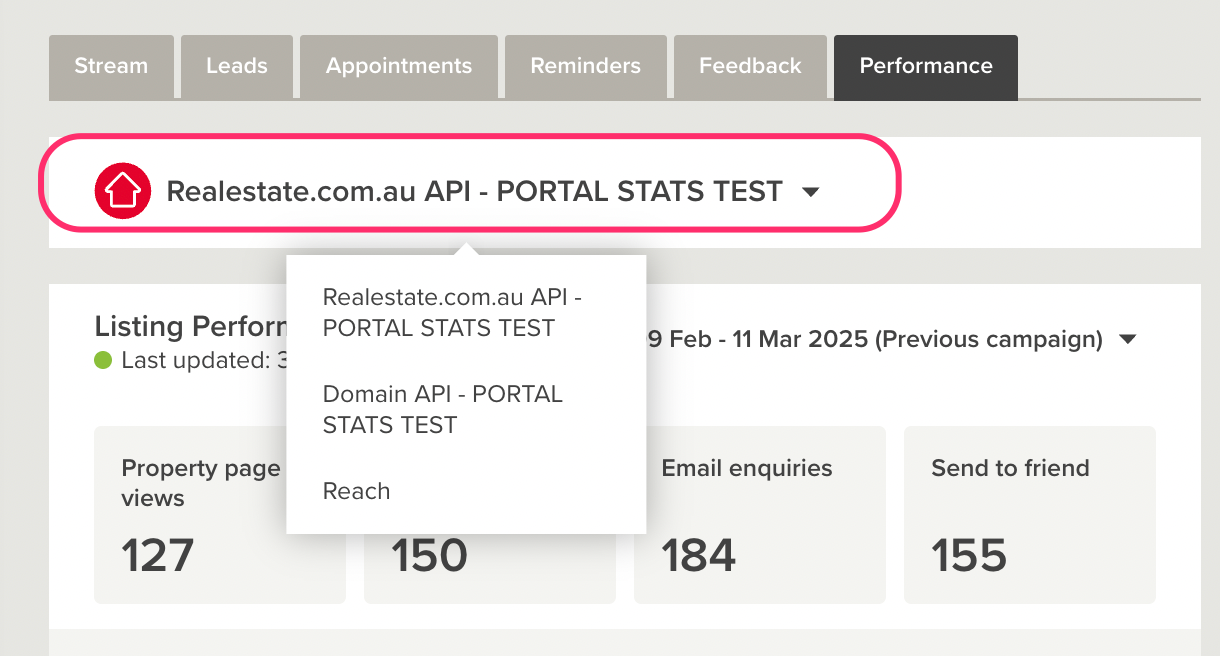
Task: Select the Reminders tab
Action: click(x=586, y=67)
